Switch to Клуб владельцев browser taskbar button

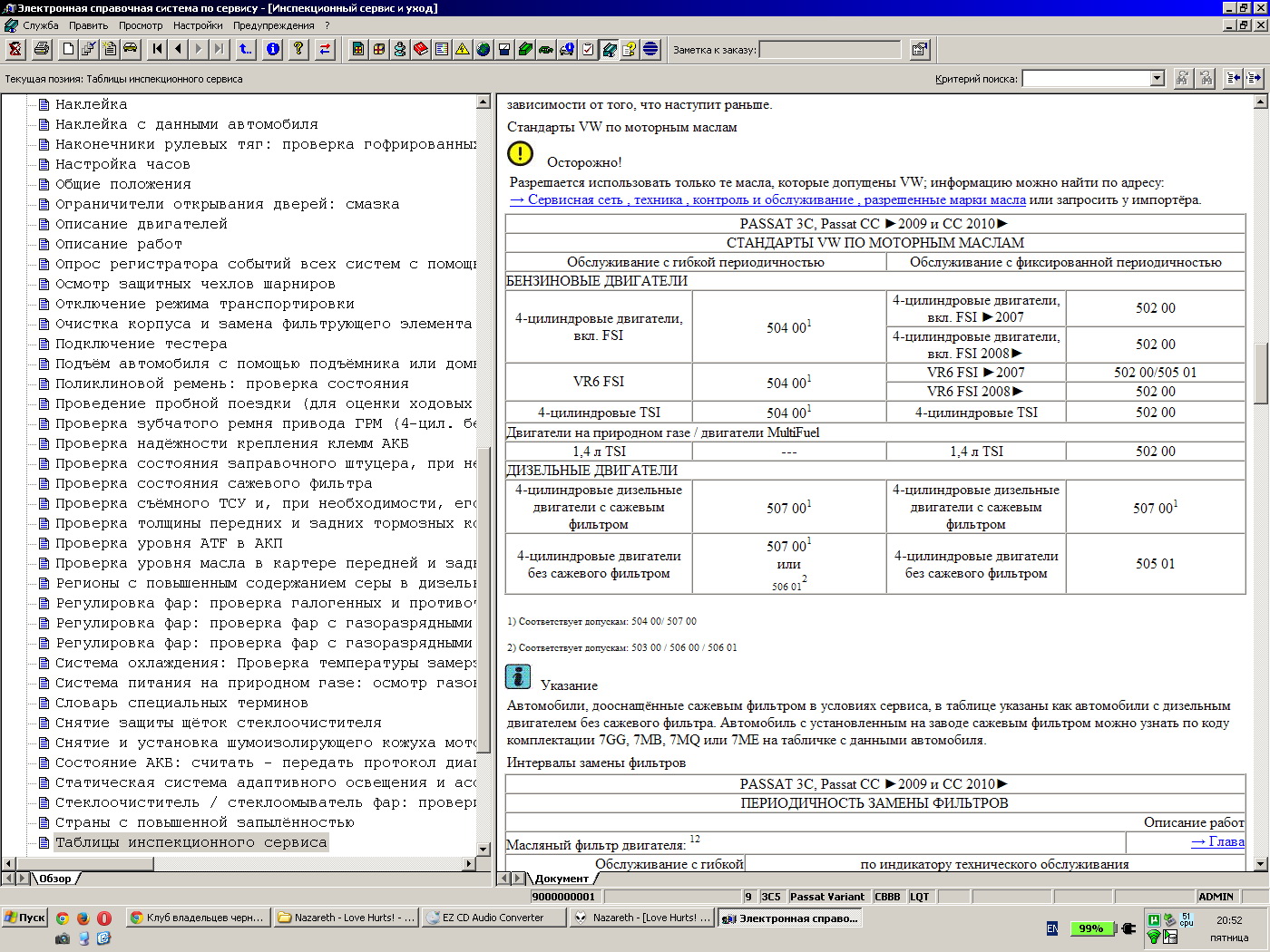197,918
